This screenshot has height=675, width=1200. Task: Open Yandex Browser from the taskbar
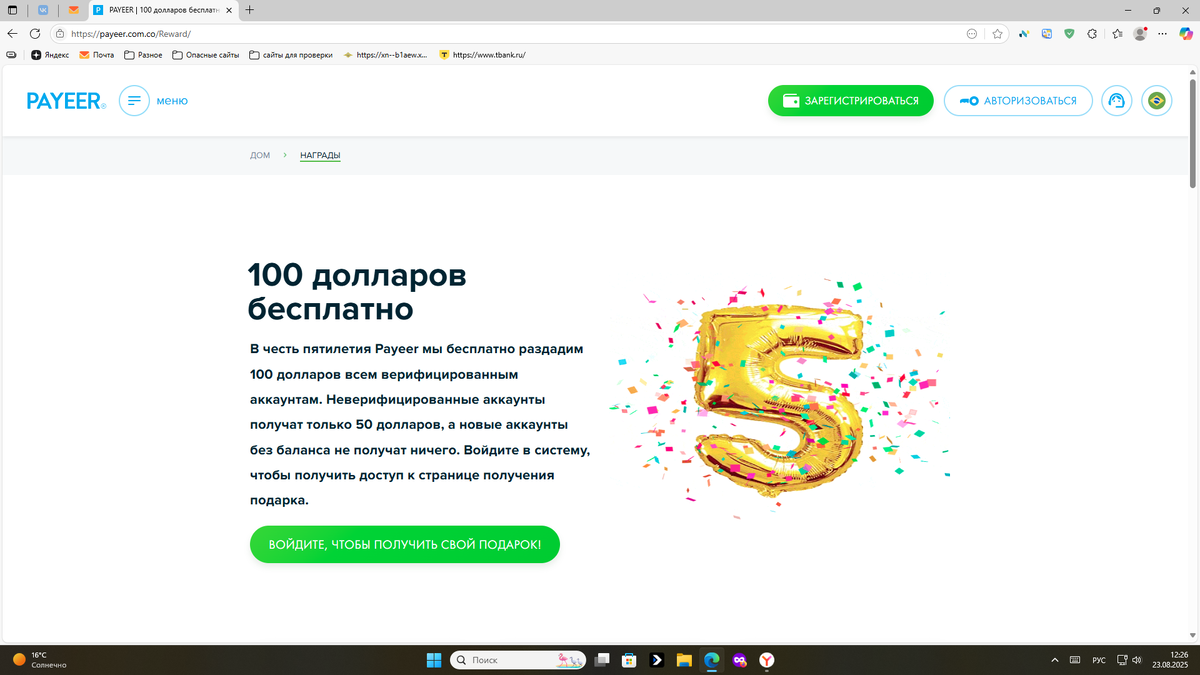[x=766, y=660]
